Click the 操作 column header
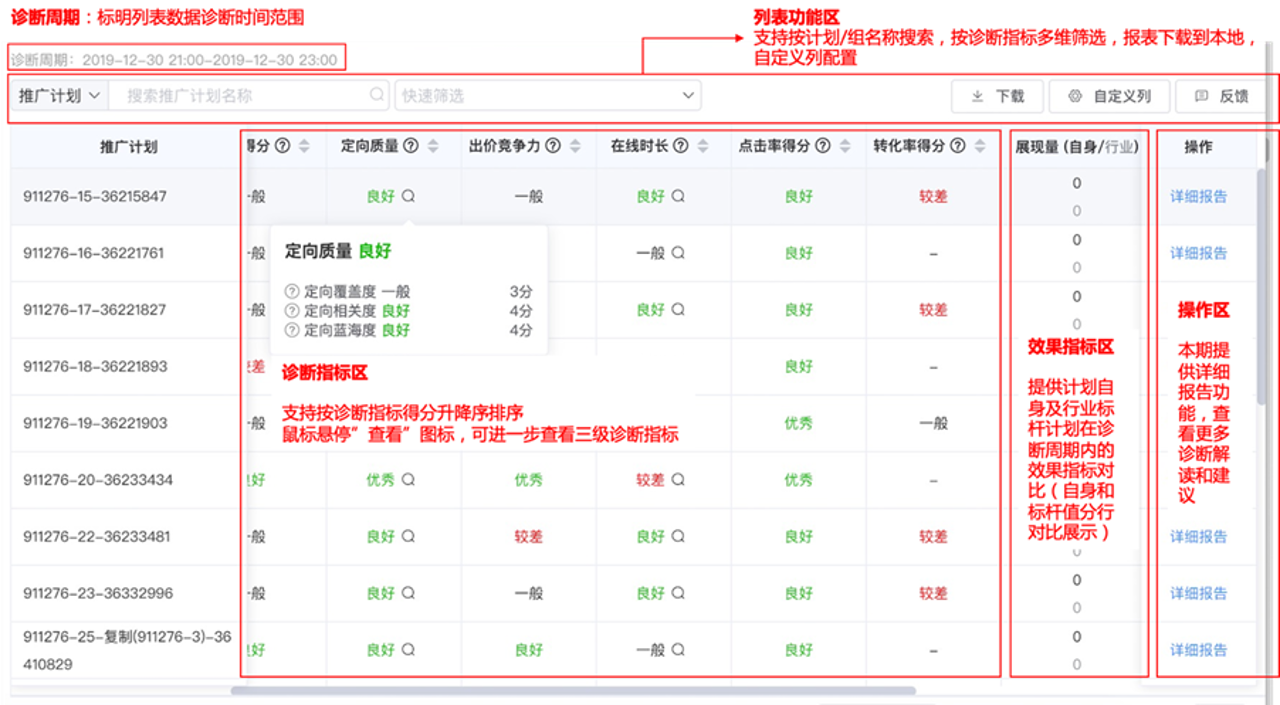 [1198, 147]
